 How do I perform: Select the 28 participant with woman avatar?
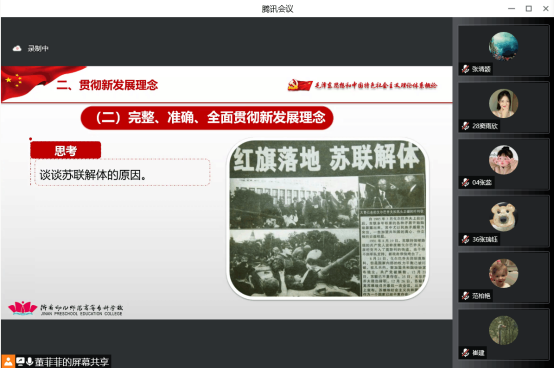point(503,107)
